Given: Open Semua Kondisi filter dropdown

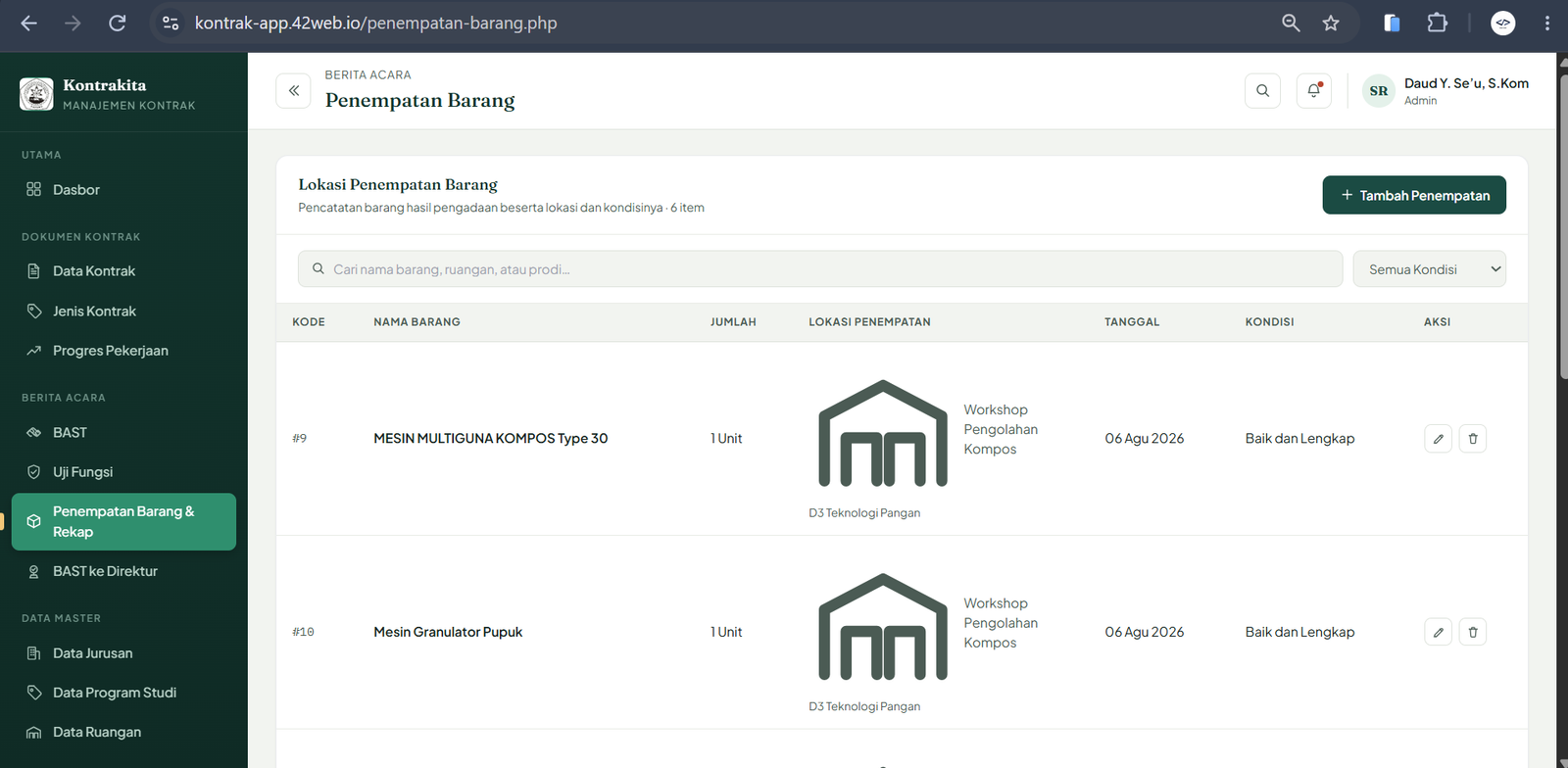Looking at the screenshot, I should (x=1429, y=269).
